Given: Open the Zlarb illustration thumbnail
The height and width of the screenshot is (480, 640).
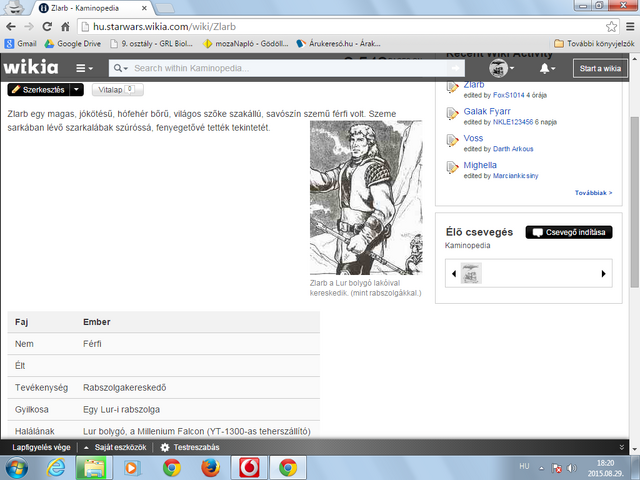Looking at the screenshot, I should tap(366, 198).
